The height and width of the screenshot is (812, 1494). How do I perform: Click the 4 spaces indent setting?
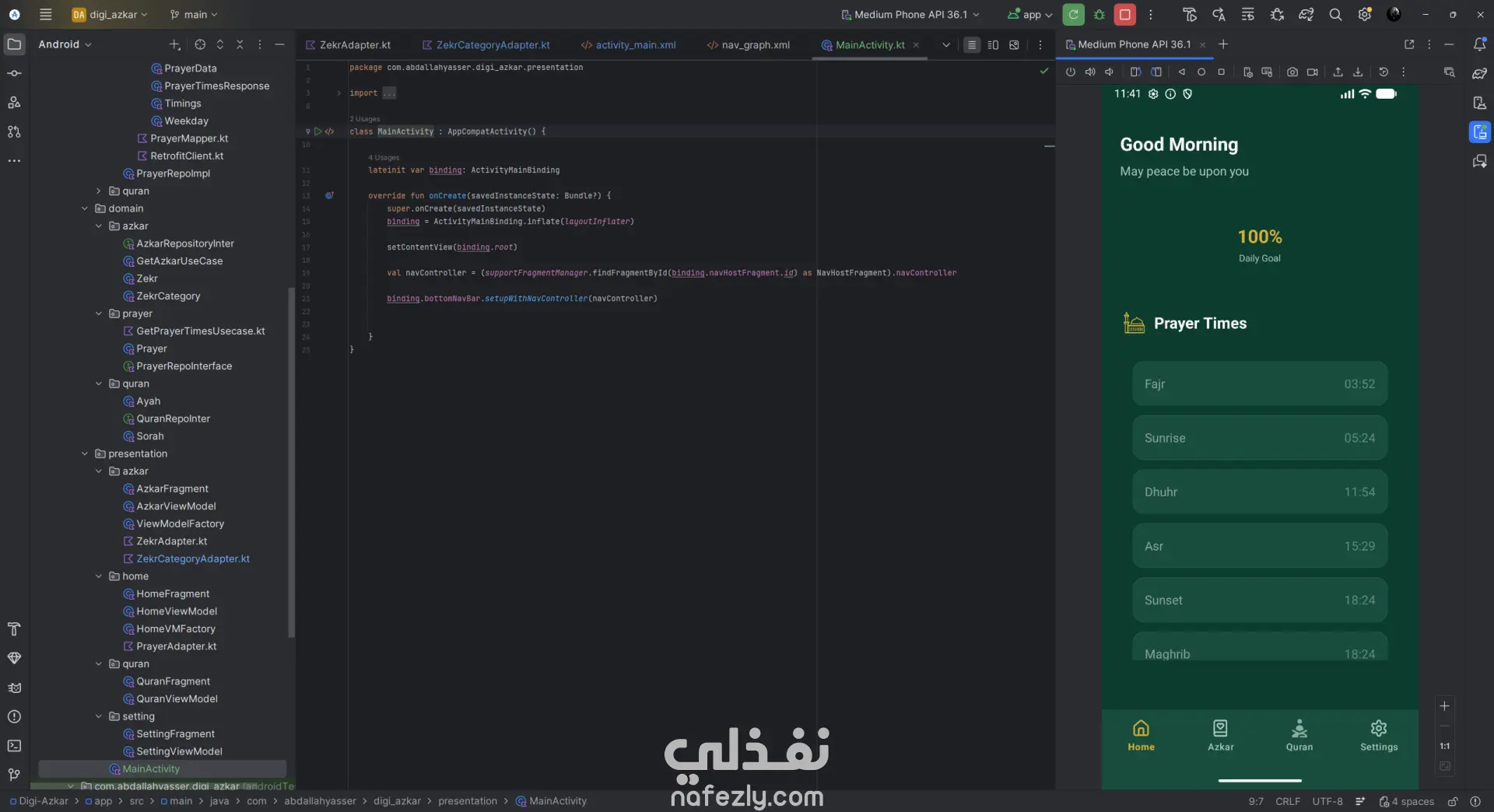pyautogui.click(x=1407, y=802)
